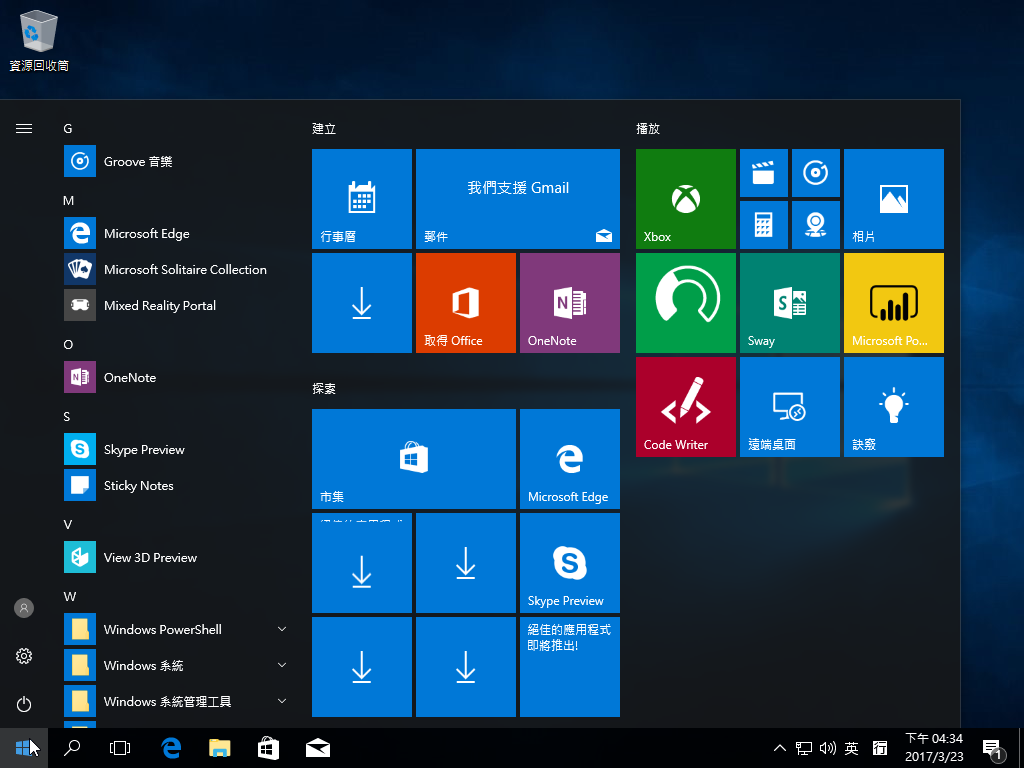1024x768 pixels.
Task: Expand Start menu hamburger navigation
Action: point(24,129)
